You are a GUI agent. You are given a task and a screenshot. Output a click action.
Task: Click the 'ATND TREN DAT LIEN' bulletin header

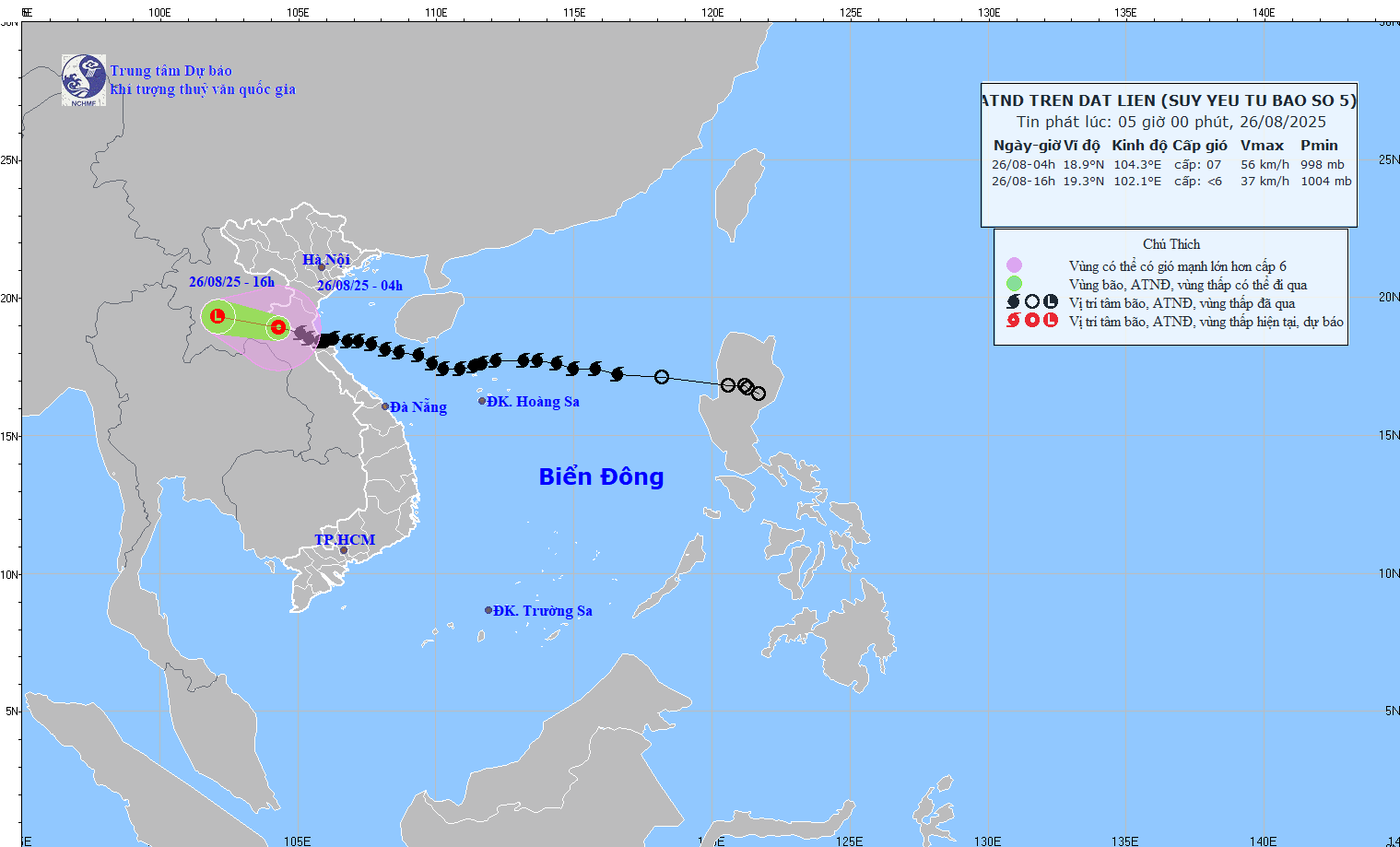coord(1168,100)
